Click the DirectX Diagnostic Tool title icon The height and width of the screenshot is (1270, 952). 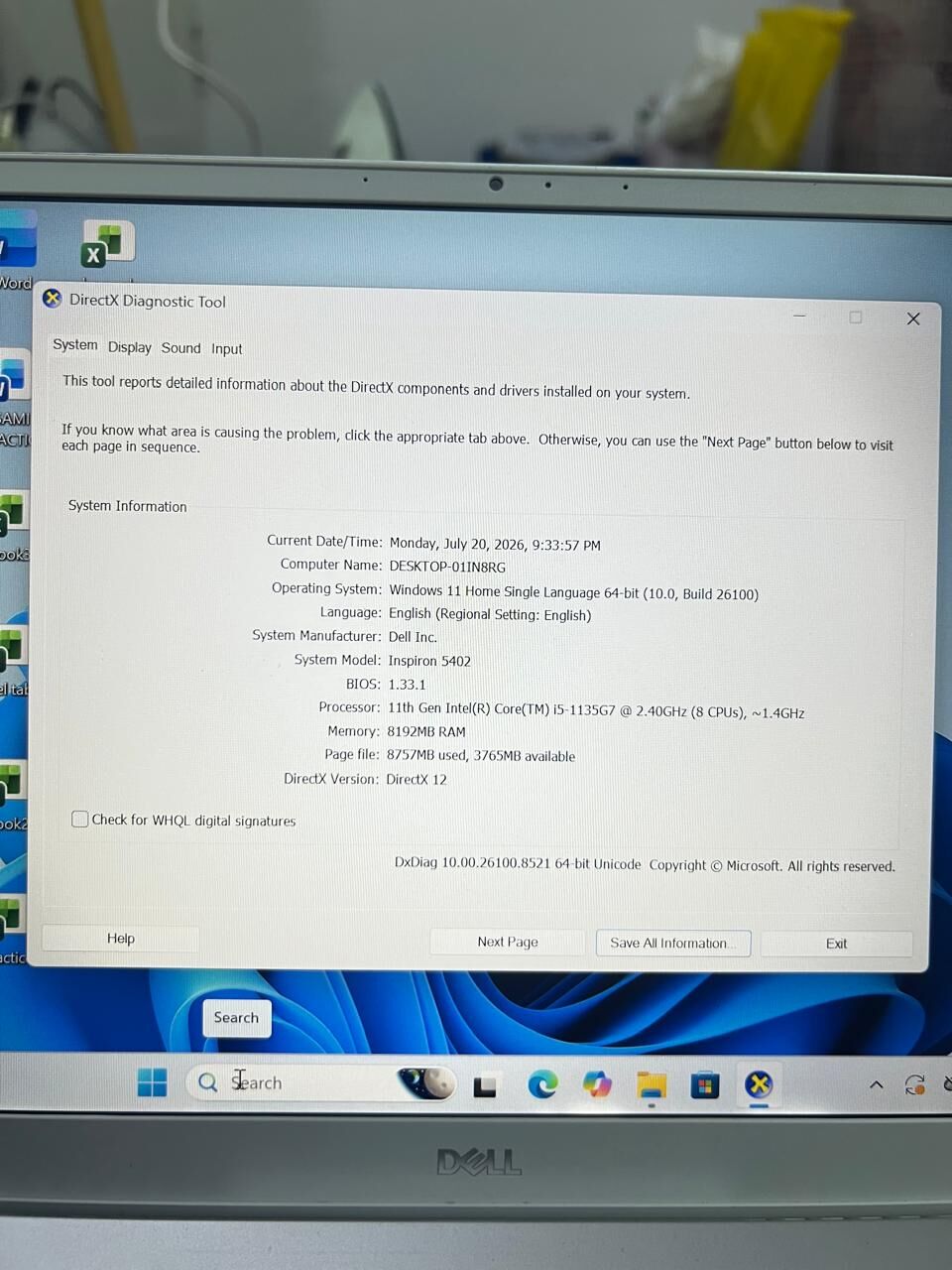click(53, 298)
